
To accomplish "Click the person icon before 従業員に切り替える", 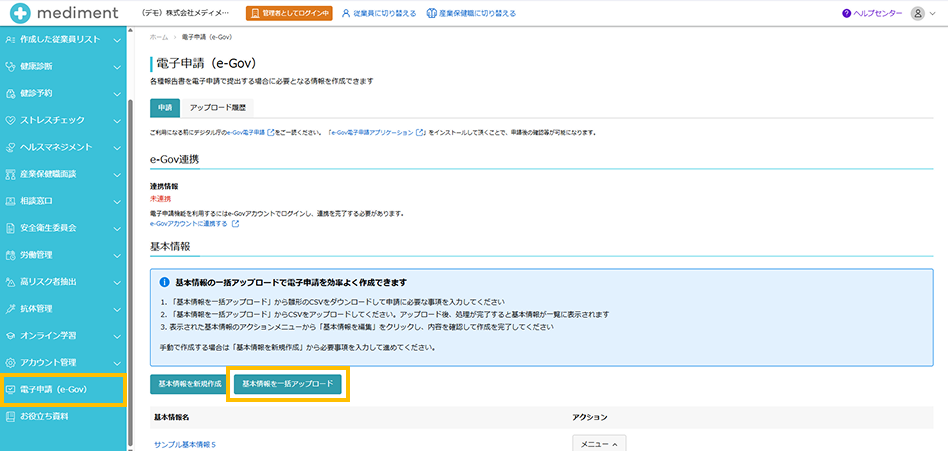I will tap(346, 13).
